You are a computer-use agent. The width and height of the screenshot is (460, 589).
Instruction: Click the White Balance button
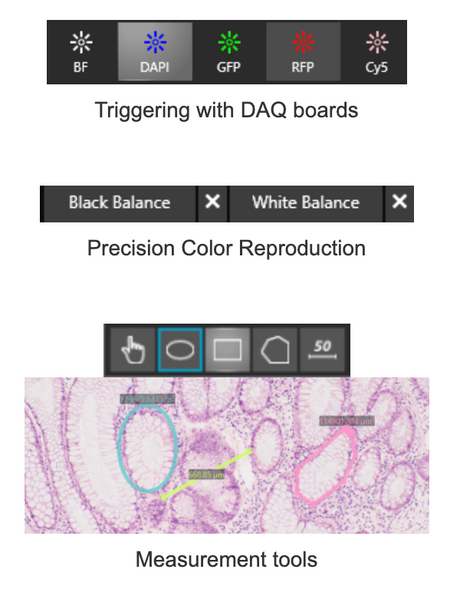click(x=306, y=203)
